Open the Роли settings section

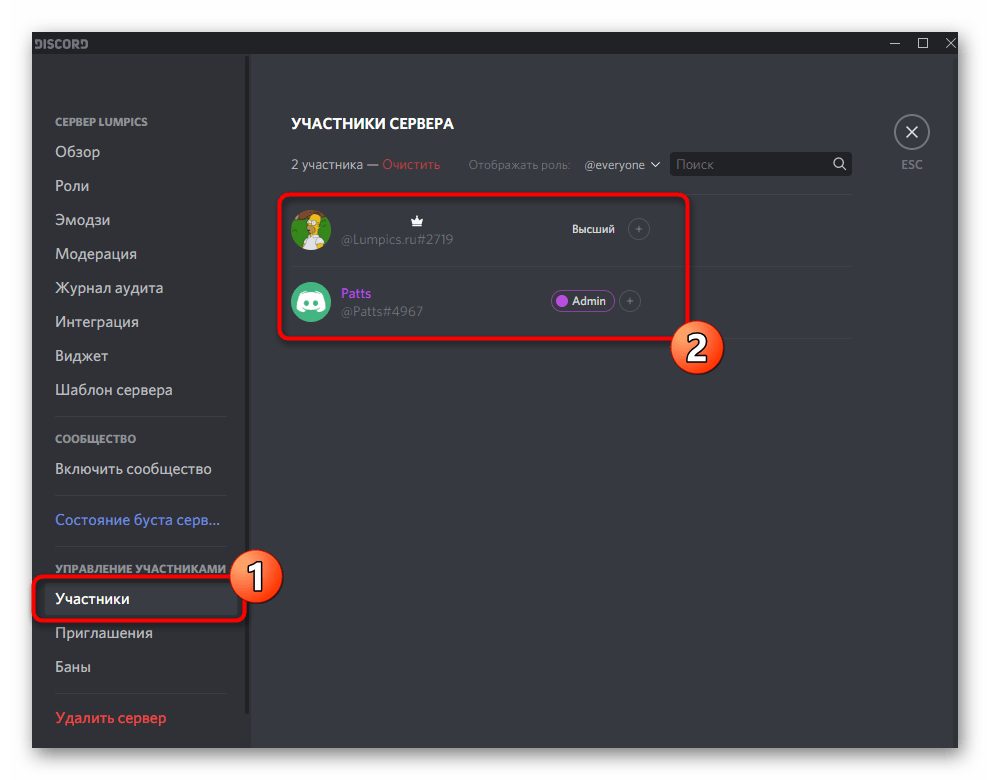(x=72, y=186)
